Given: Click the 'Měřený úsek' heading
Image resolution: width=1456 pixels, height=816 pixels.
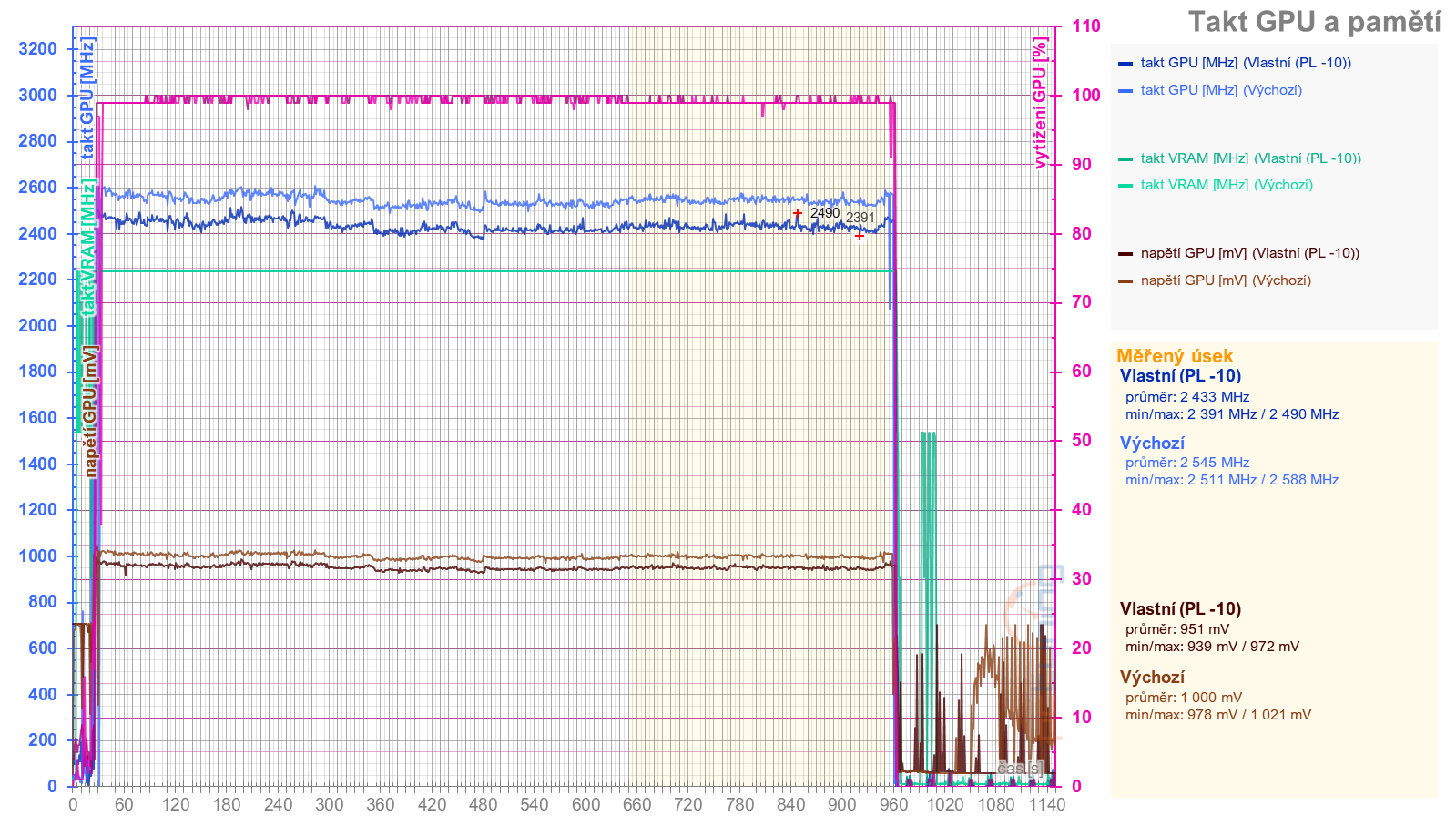Looking at the screenshot, I should pos(1175,356).
